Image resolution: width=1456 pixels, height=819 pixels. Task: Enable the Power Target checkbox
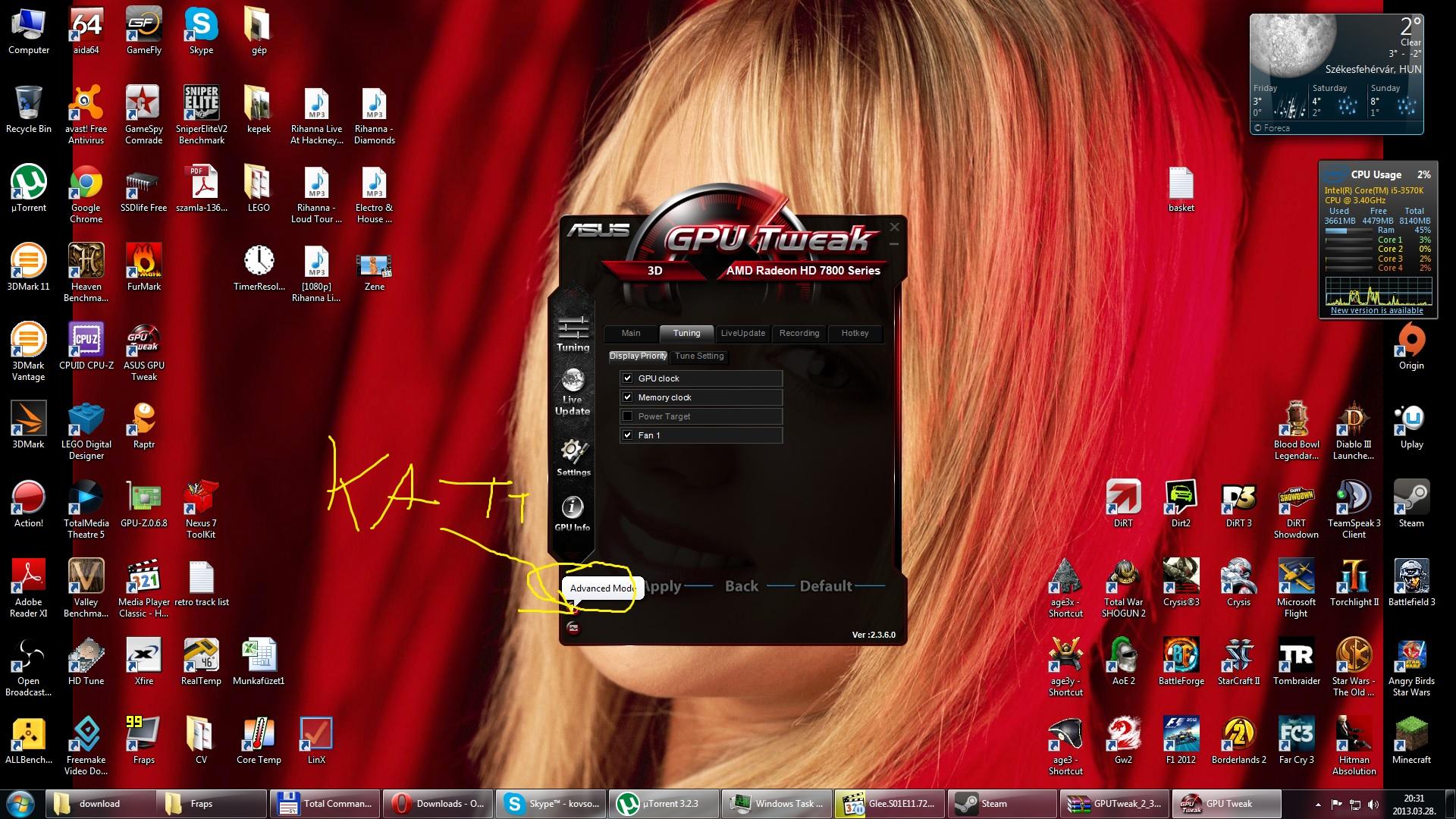tap(627, 416)
